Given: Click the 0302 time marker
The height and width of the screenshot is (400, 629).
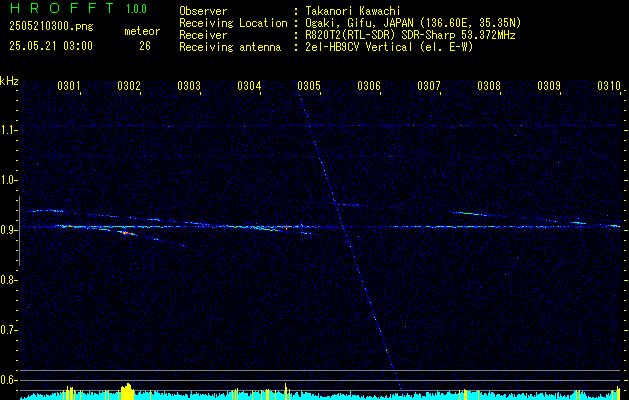Looking at the screenshot, I should tap(129, 85).
